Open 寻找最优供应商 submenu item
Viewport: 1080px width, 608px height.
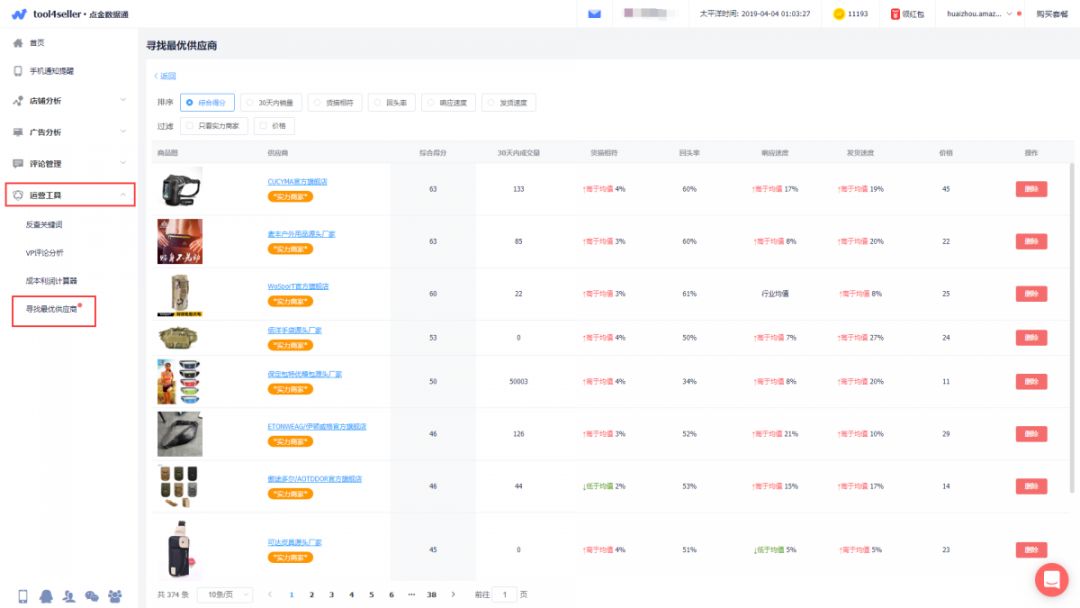coord(52,309)
